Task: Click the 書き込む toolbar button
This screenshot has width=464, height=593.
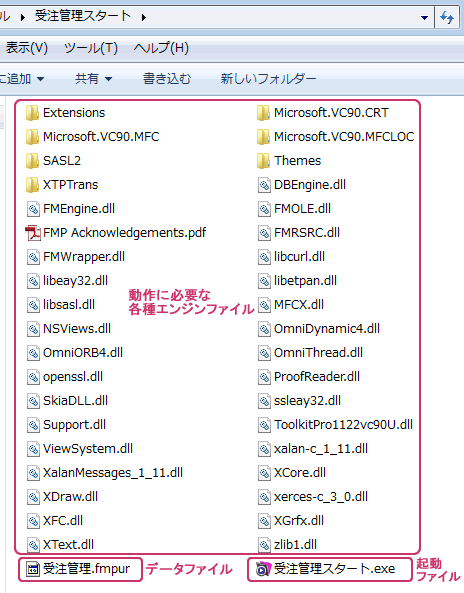Action: pos(167,79)
